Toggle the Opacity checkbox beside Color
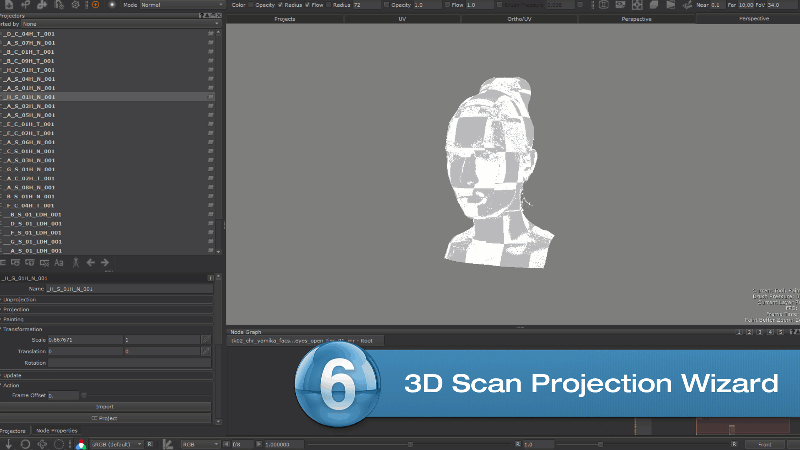800x450 pixels. pos(251,5)
